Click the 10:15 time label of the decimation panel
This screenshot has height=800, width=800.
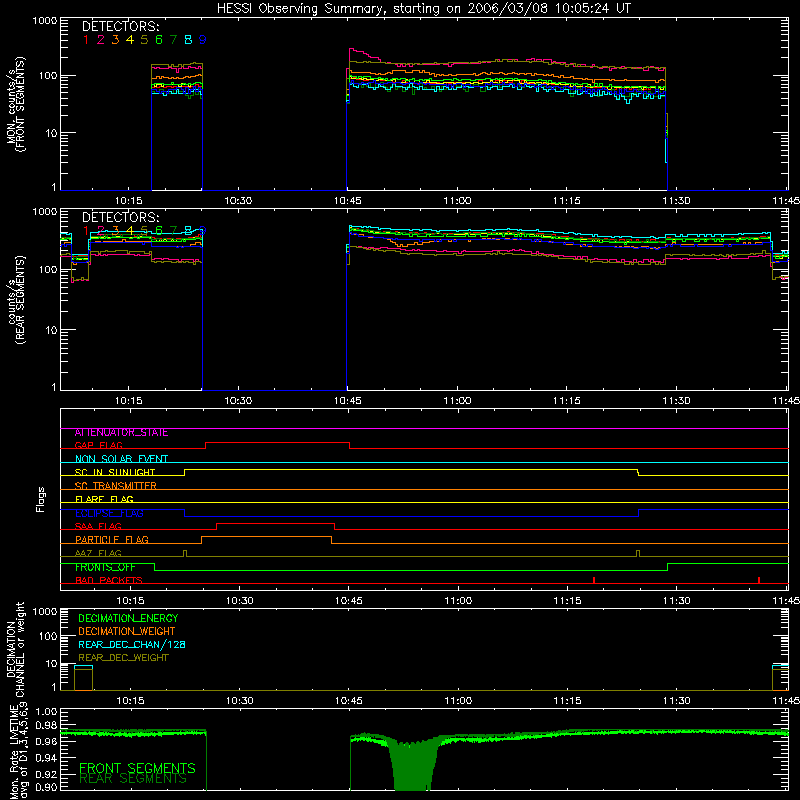coord(130,701)
